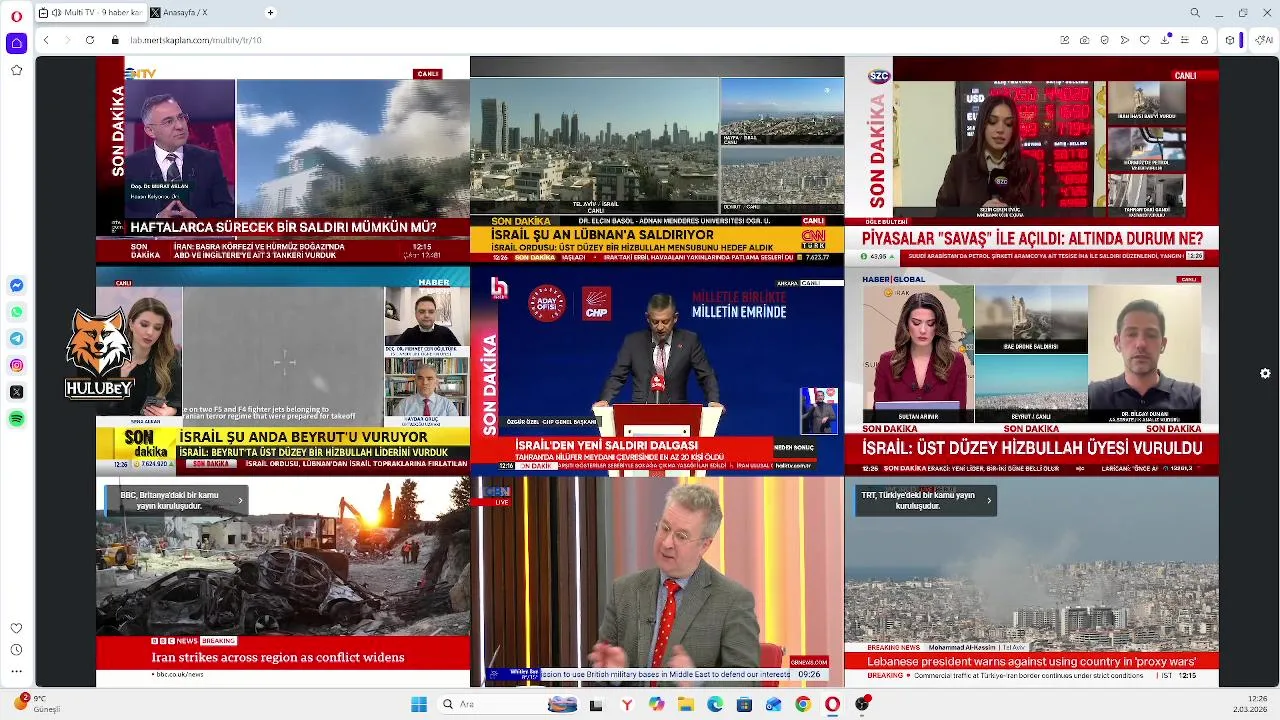Click 'HAFTALARCA SÜRECEK BİR SALDIRI MÜMKÜN MÜ?' headline
Screen dimensions: 1280x720
click(x=283, y=227)
